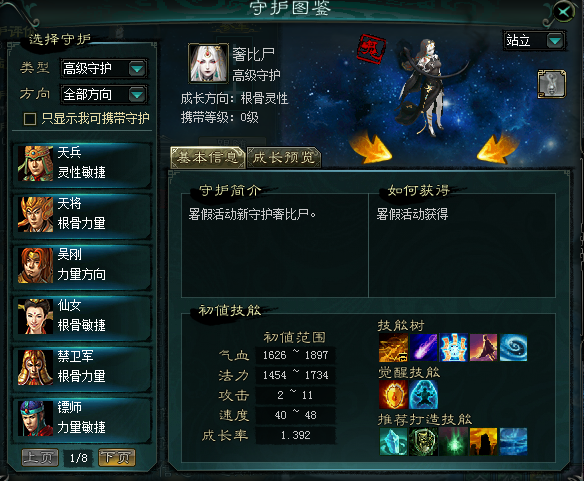Click the grey portrait icon beside the model
This screenshot has height=481, width=584.
coord(552,84)
